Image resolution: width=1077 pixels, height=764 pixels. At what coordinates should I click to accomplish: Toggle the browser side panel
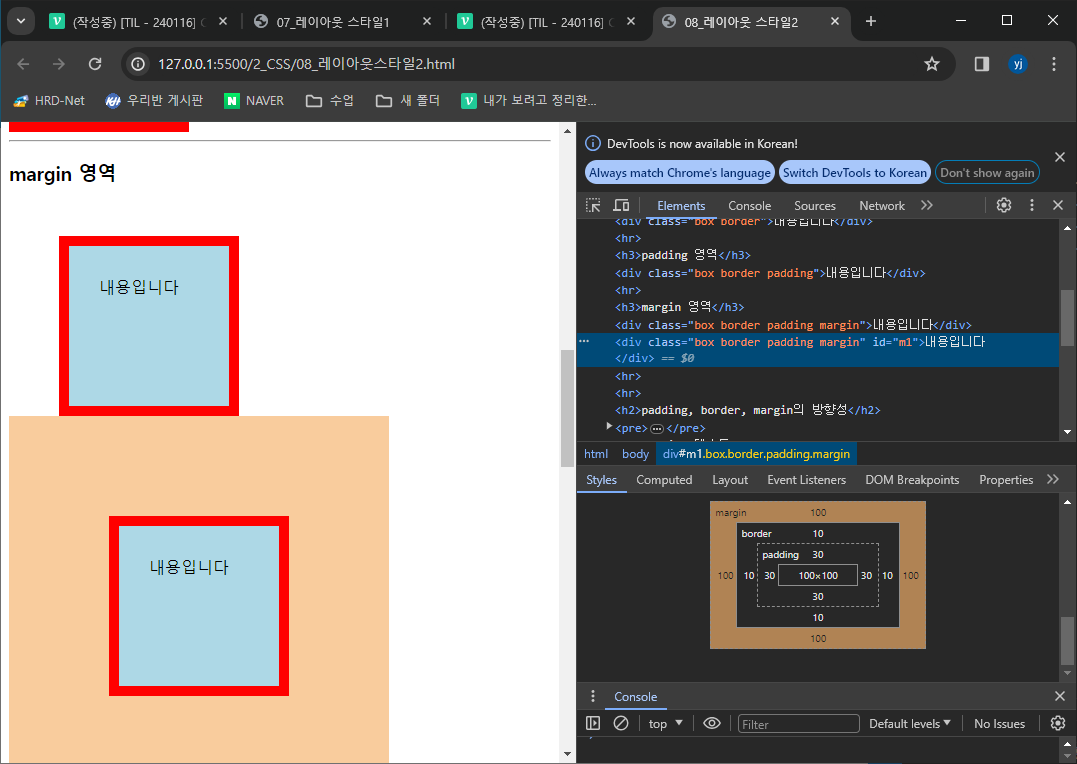click(982, 64)
